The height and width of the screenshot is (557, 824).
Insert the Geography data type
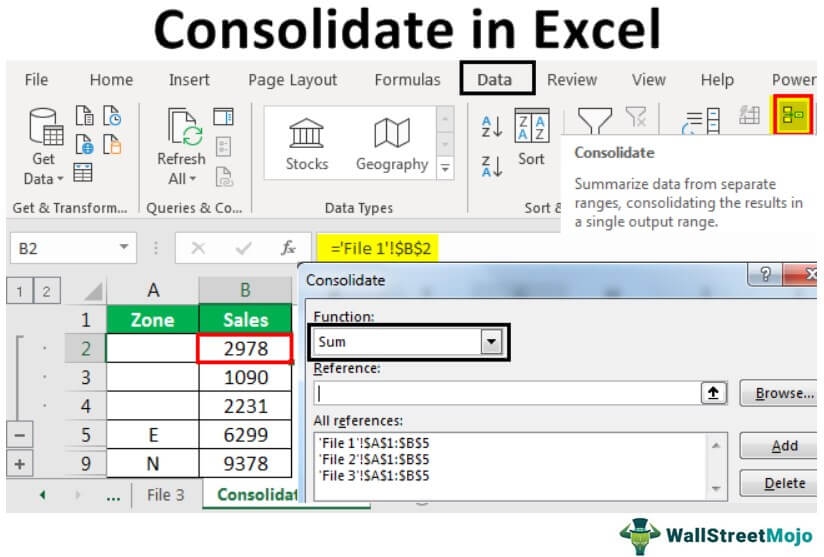pos(392,145)
